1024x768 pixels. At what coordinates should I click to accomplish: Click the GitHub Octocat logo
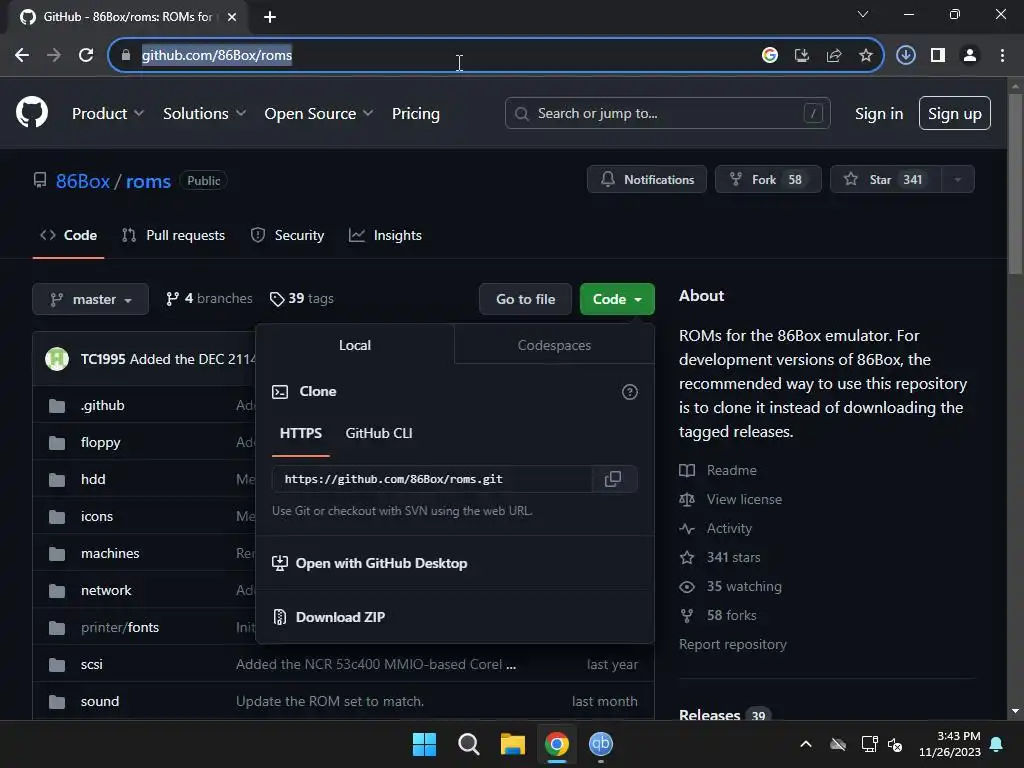32,112
